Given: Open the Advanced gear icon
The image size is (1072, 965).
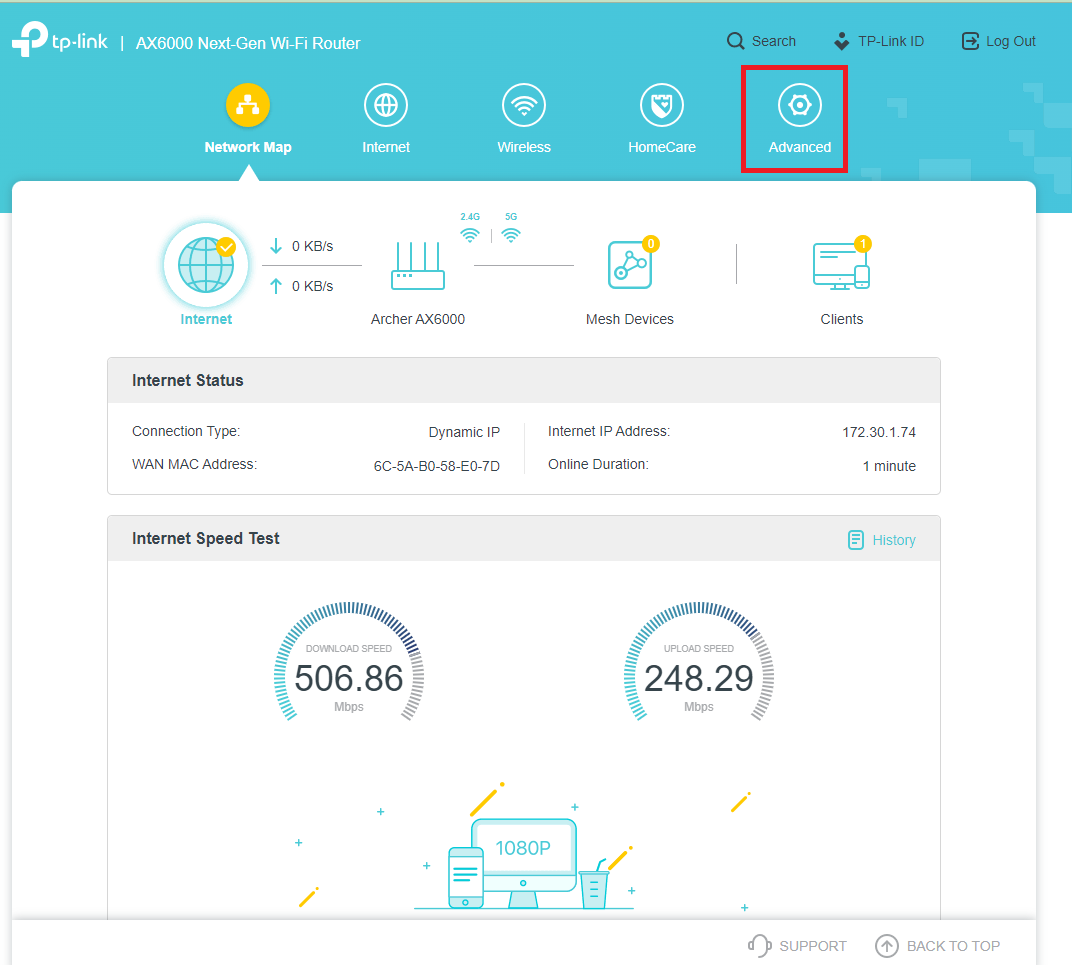Looking at the screenshot, I should coord(799,105).
